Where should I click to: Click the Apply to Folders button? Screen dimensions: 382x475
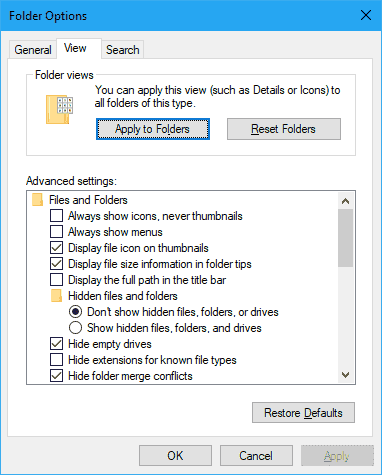coord(153,129)
